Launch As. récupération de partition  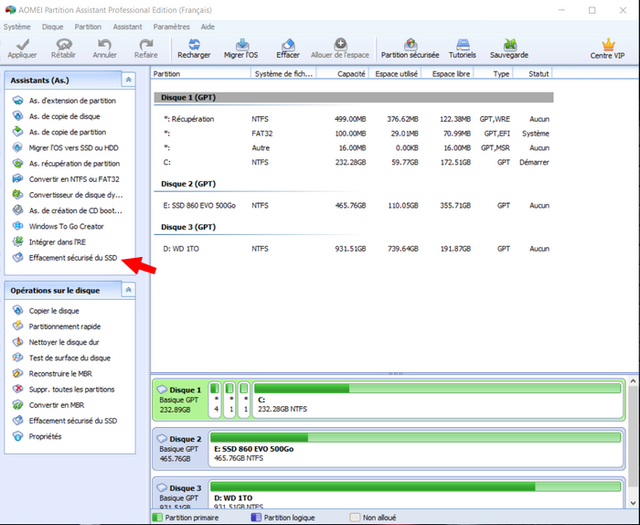74,163
